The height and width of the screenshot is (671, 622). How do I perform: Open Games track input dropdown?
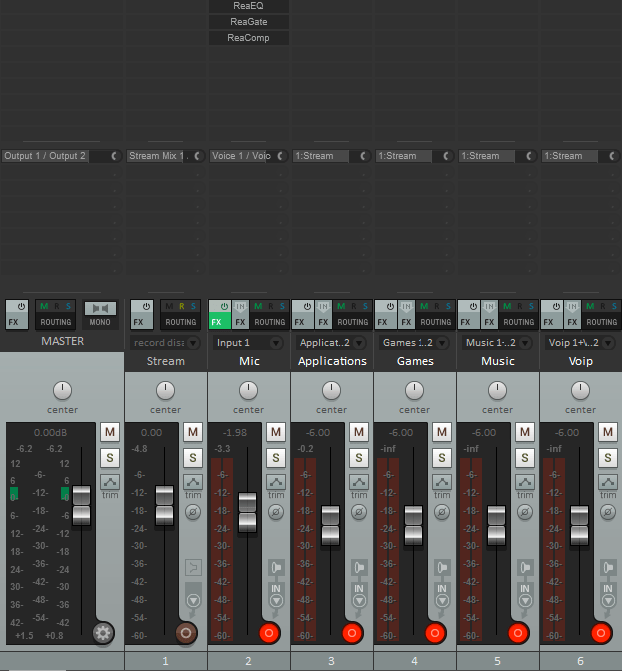(x=414, y=343)
